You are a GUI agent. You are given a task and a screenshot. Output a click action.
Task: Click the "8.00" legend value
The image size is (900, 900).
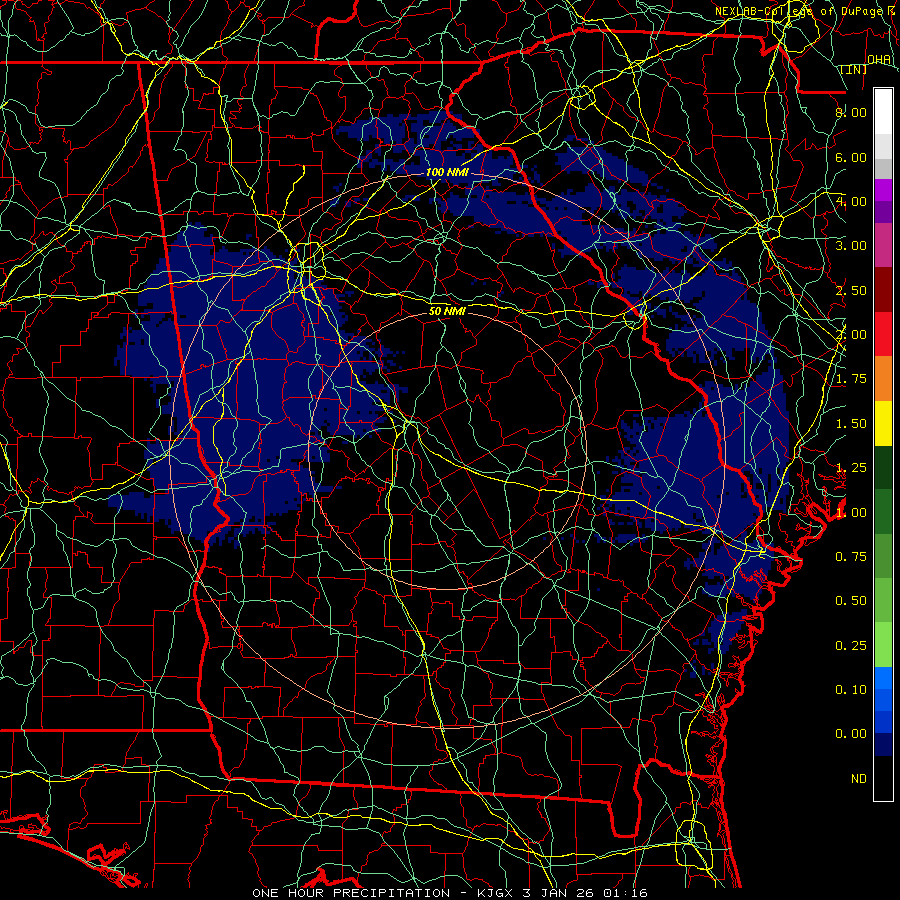point(851,112)
